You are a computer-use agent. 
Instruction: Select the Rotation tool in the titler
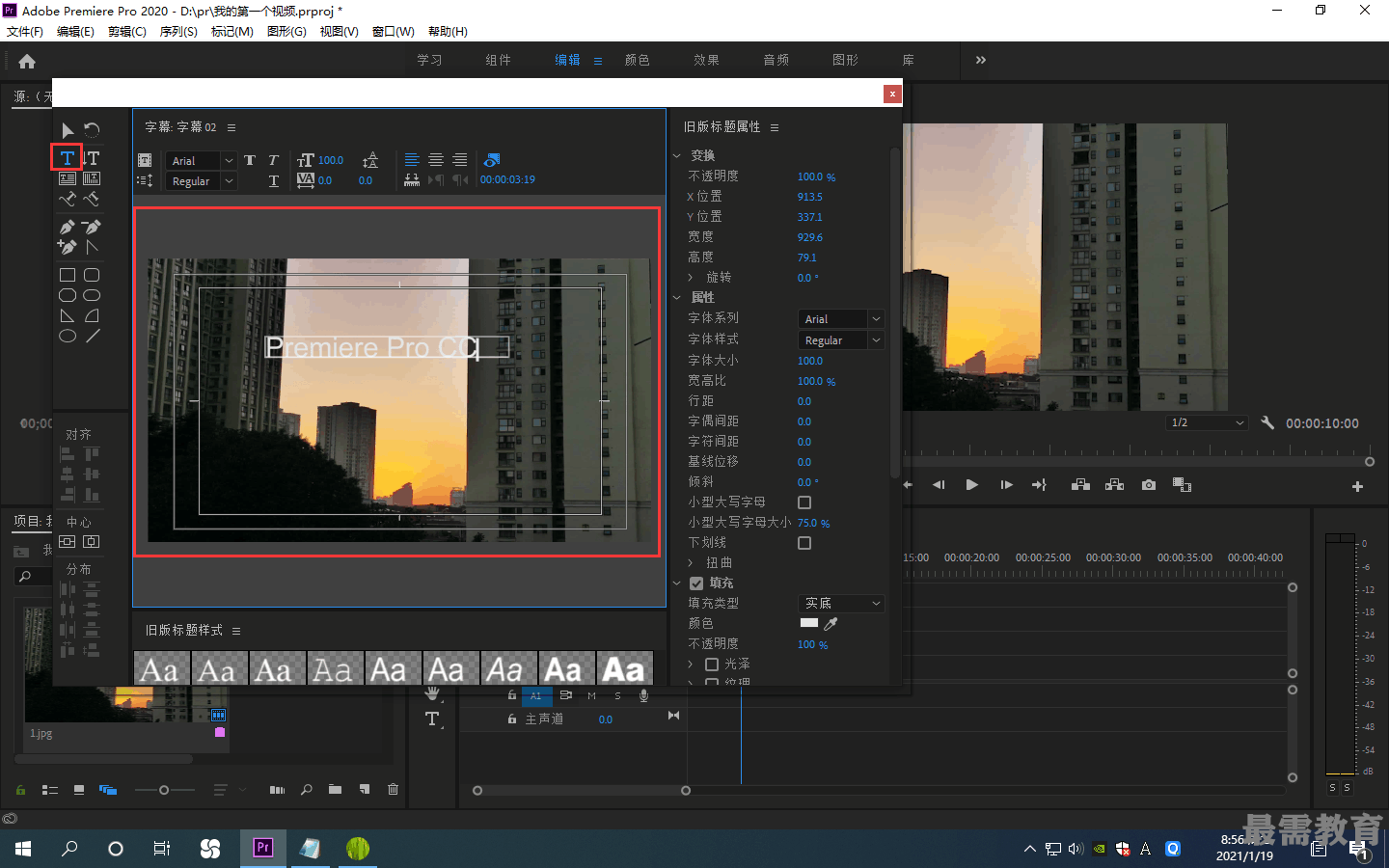pyautogui.click(x=92, y=129)
